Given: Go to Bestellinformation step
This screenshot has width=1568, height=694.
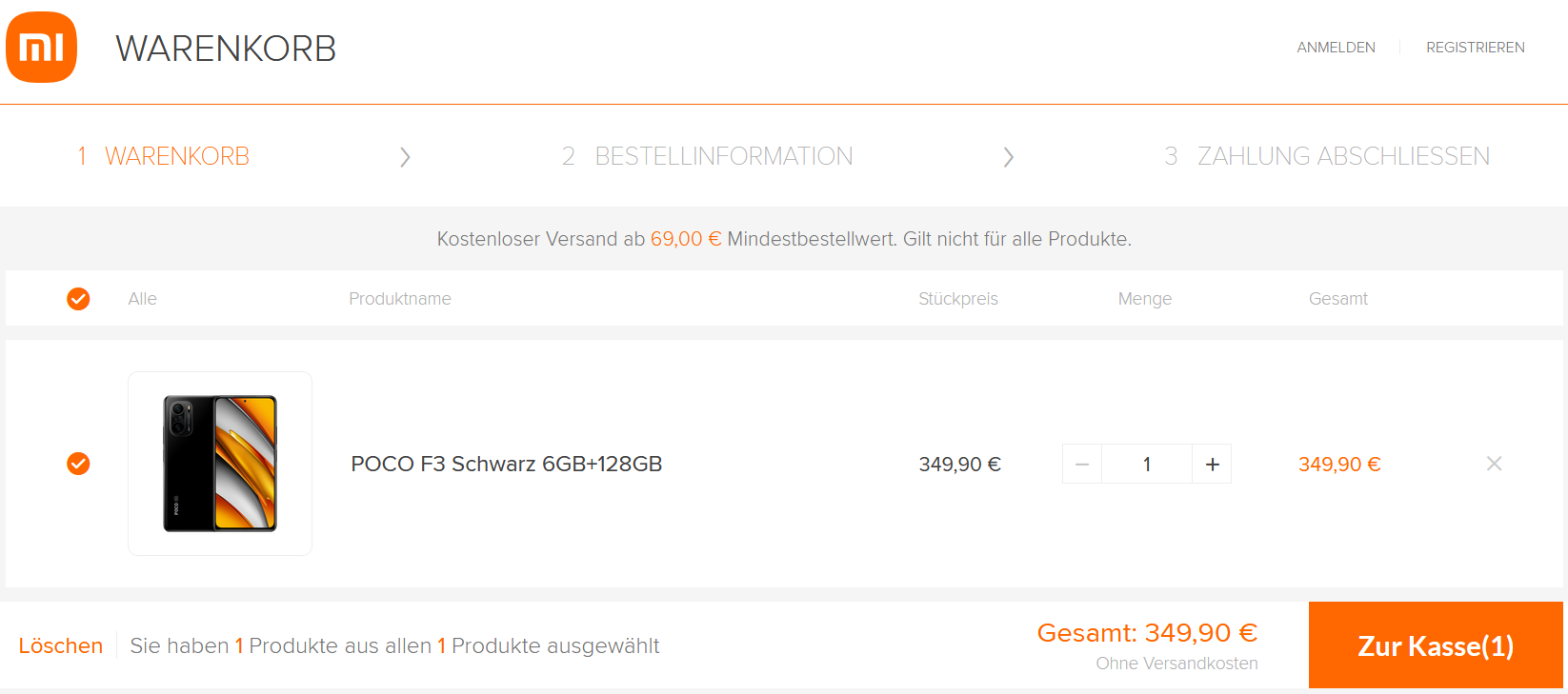Looking at the screenshot, I should tap(707, 156).
